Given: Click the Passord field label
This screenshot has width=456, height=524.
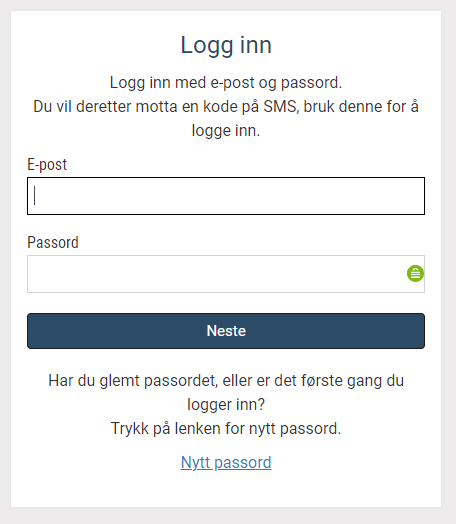Looking at the screenshot, I should click(53, 242).
